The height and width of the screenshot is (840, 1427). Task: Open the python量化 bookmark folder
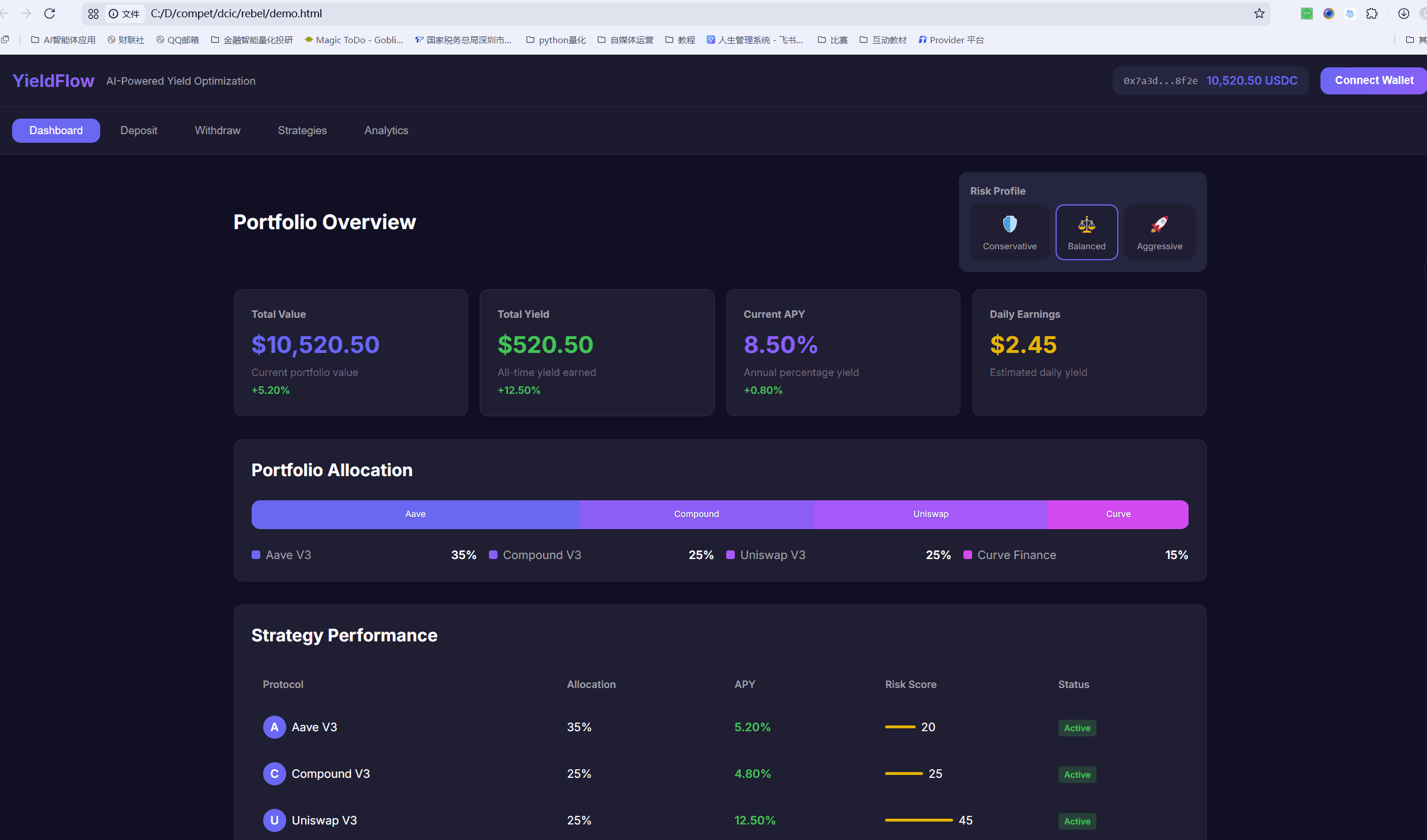(x=556, y=40)
